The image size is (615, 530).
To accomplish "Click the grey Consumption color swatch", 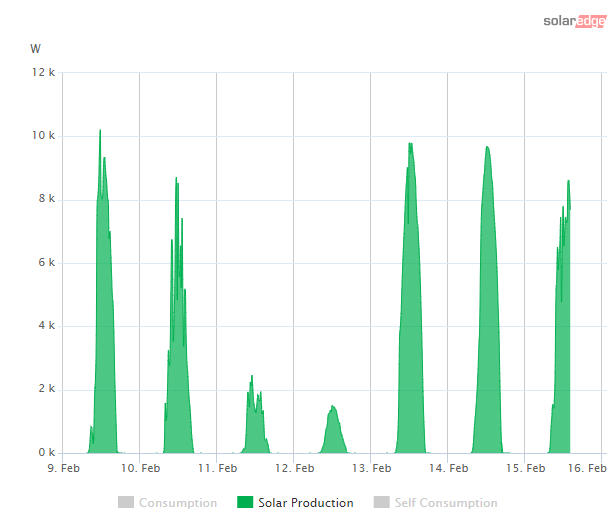I will click(126, 502).
